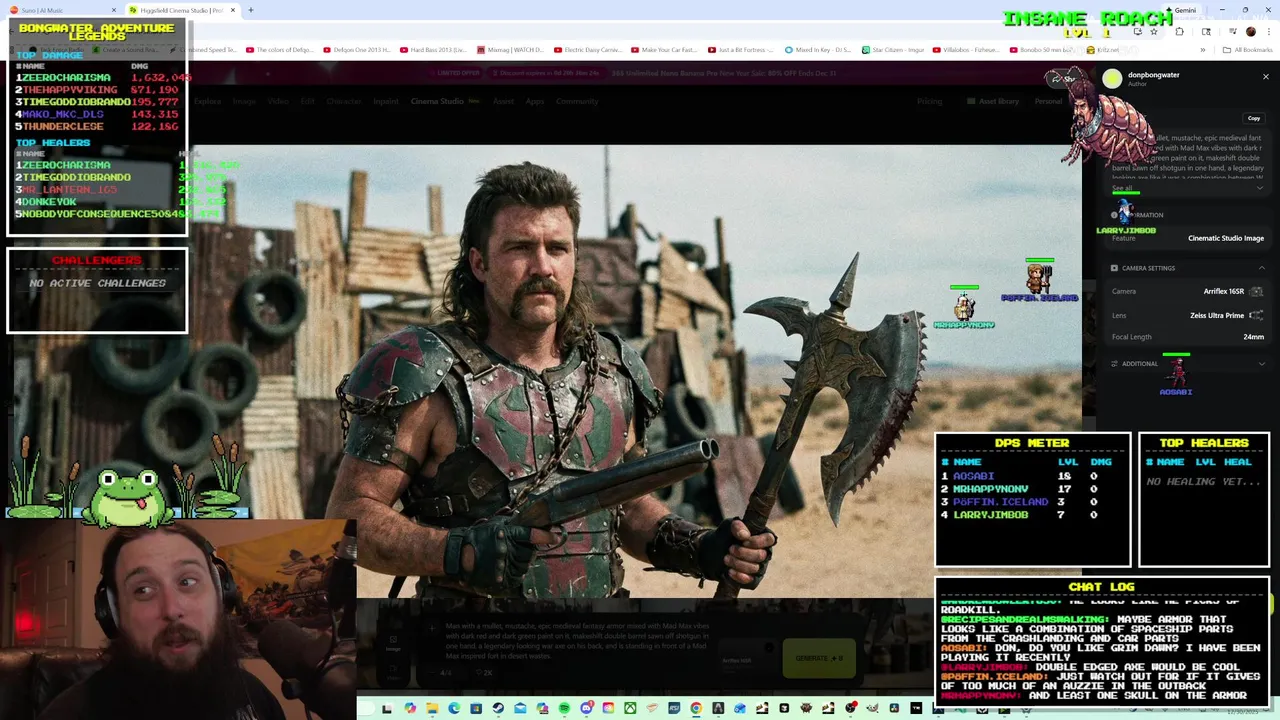Image resolution: width=1280 pixels, height=720 pixels.
Task: Select the Cinematic Studio Image feature value
Action: coord(1226,238)
